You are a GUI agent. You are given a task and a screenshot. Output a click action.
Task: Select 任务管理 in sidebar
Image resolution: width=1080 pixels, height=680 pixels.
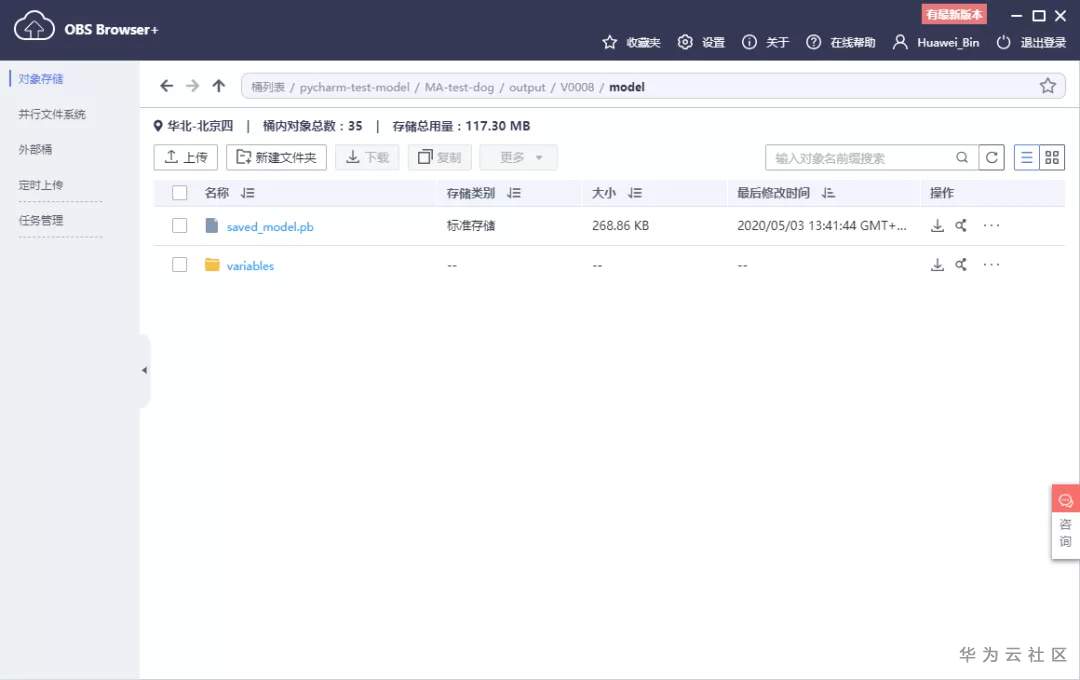(x=41, y=220)
